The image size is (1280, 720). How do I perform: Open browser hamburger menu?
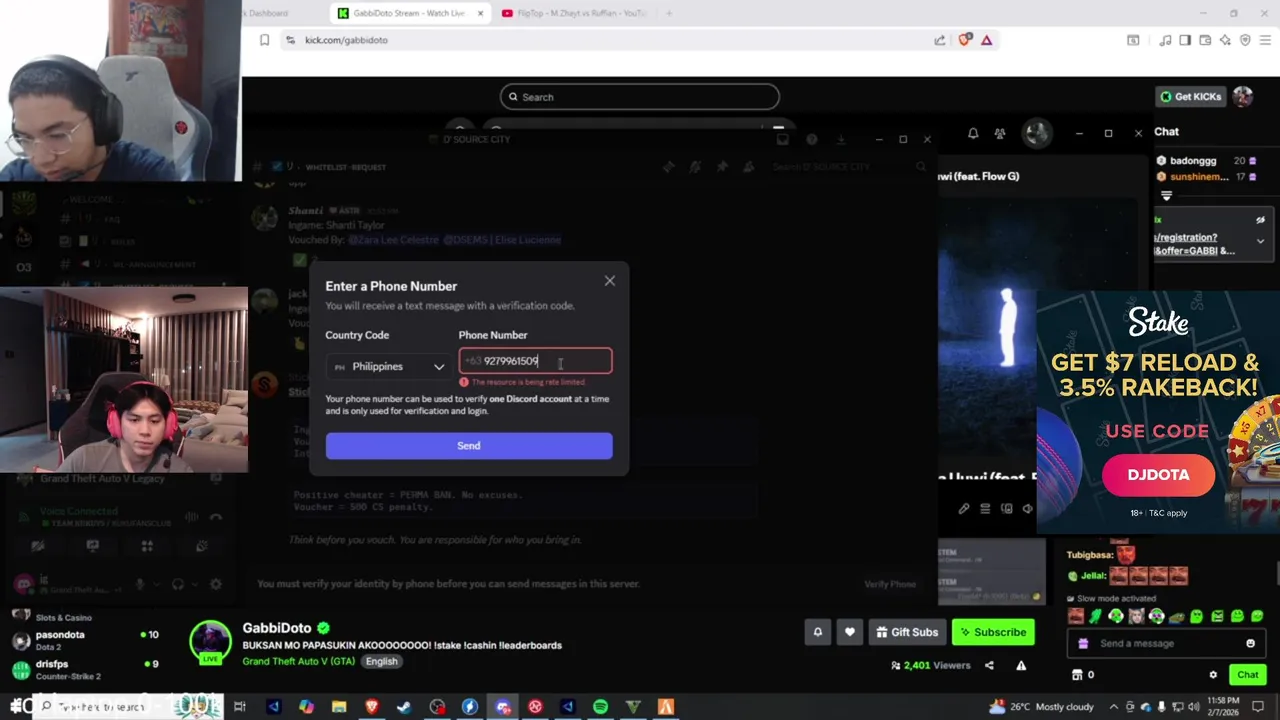[x=1265, y=40]
